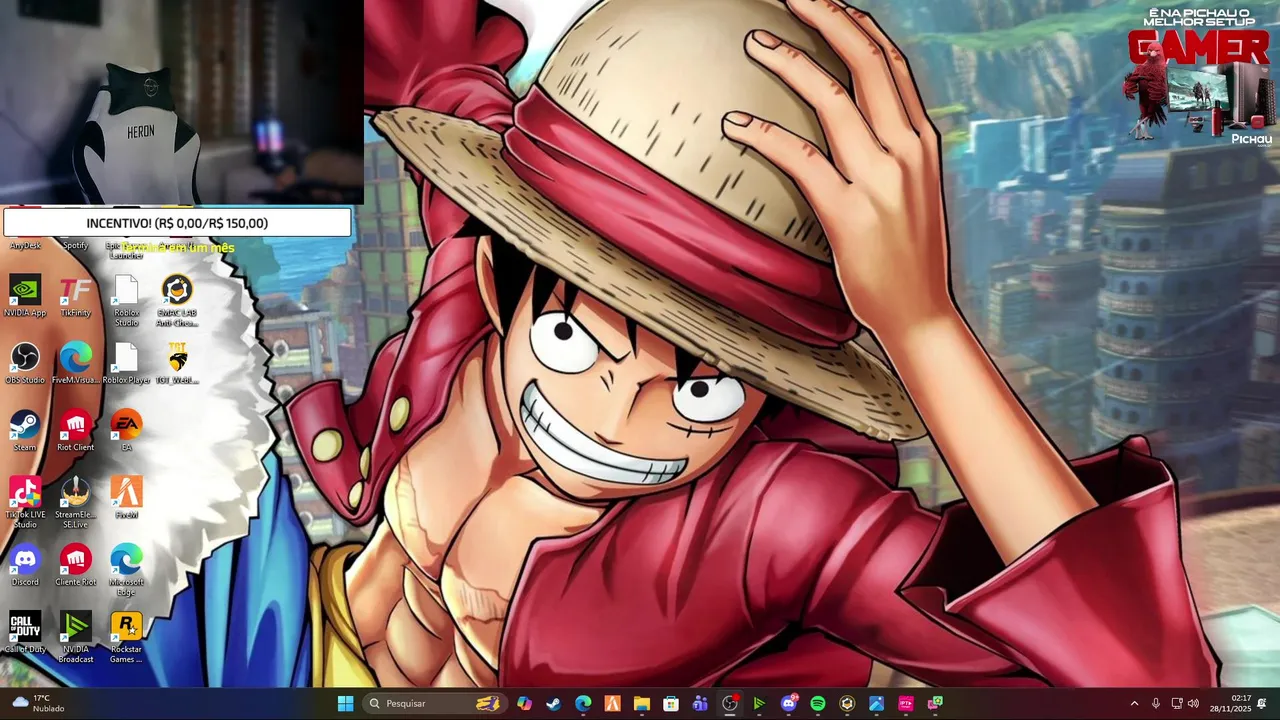Open Microsoft Store from the taskbar
1280x720 pixels.
click(671, 703)
